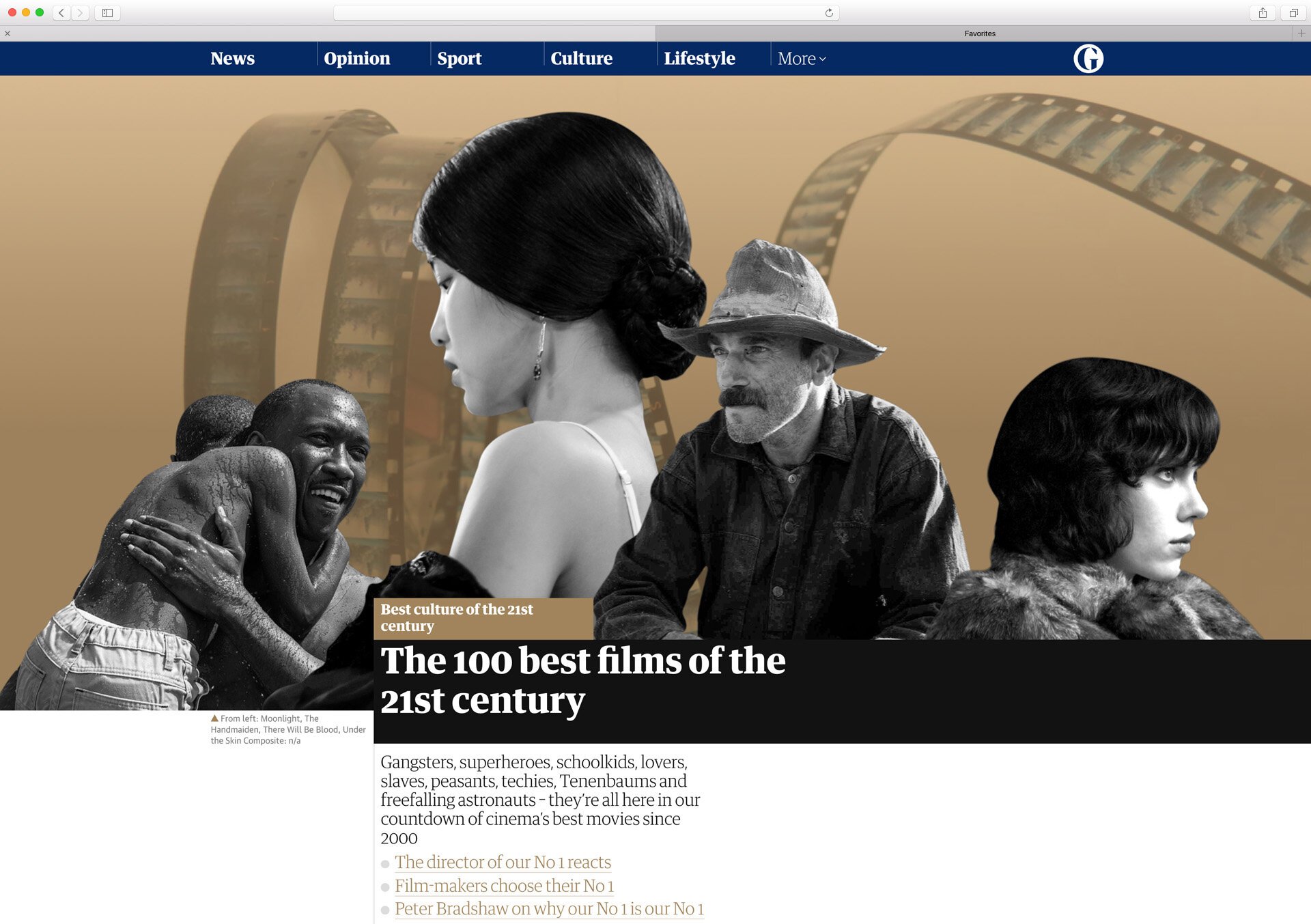The image size is (1311, 924).
Task: Click the image caption triangle icon
Action: coord(214,718)
